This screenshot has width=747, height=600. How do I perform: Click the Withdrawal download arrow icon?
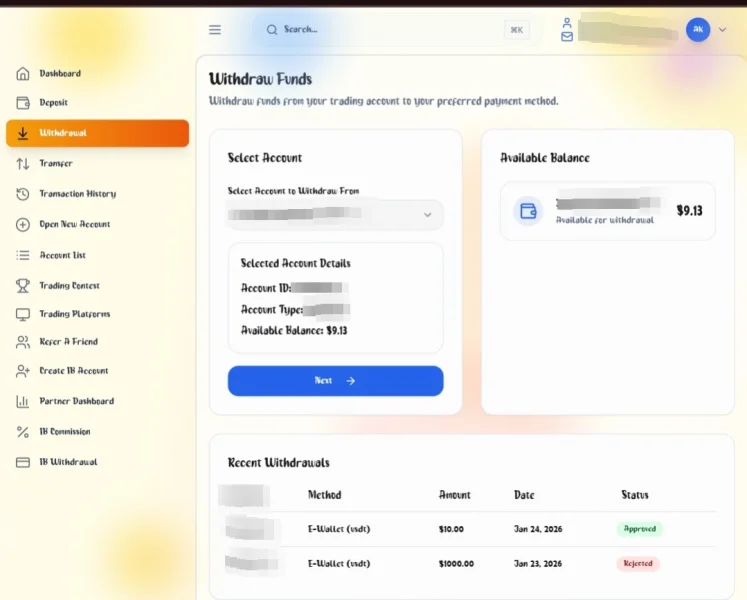[22, 133]
